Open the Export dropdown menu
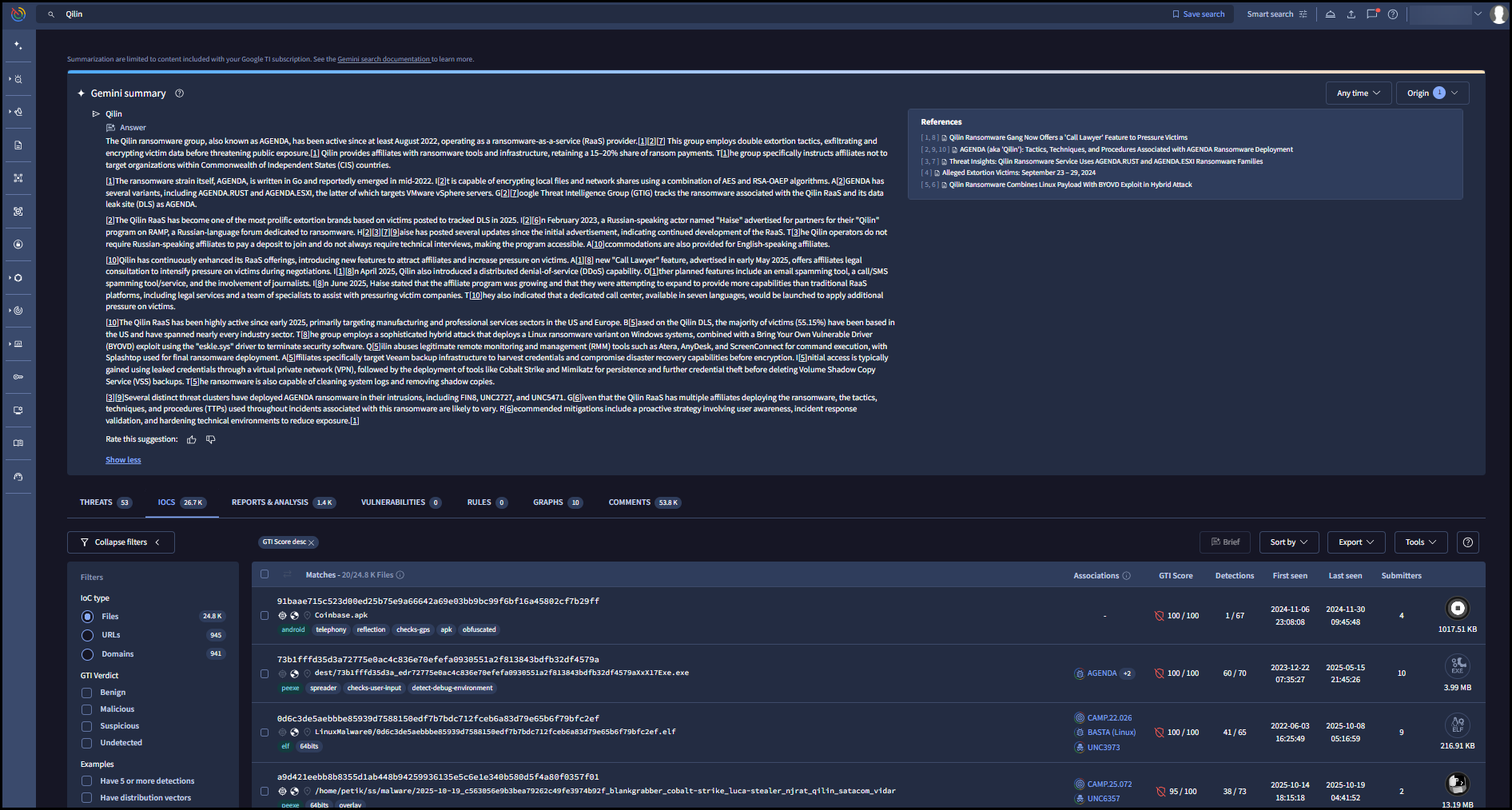Screen dimensions: 1512x810 [1355, 542]
